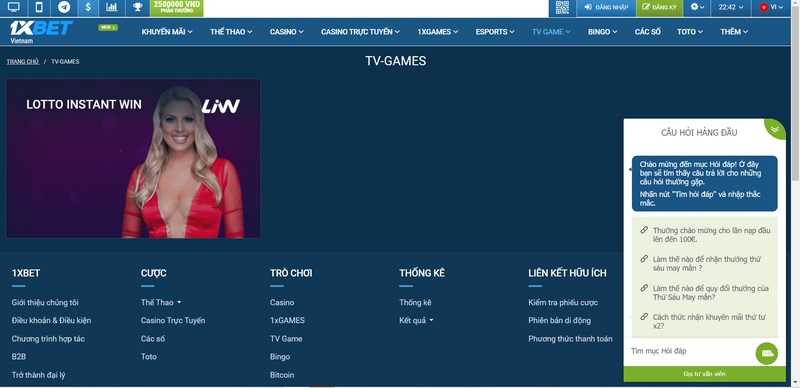
Task: Click the Casino link under Trò chơi
Action: coord(282,302)
